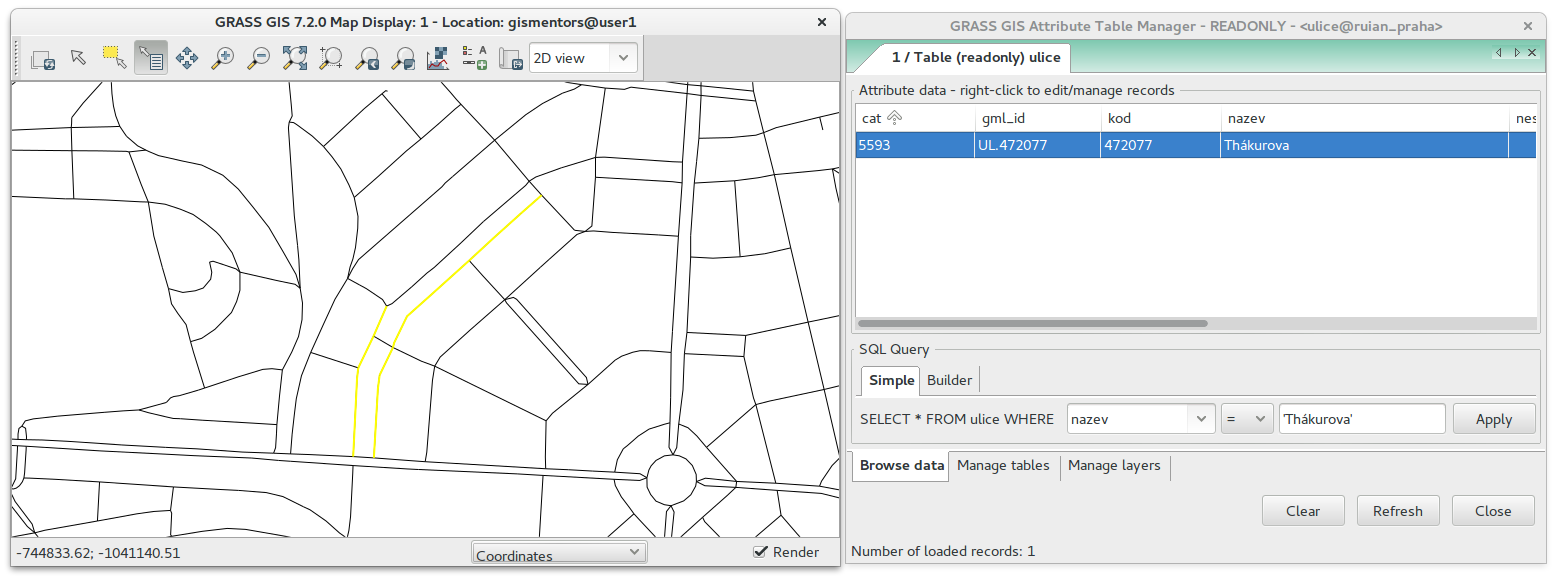Open the Manage tables tab
This screenshot has height=582, width=1563.
1003,465
